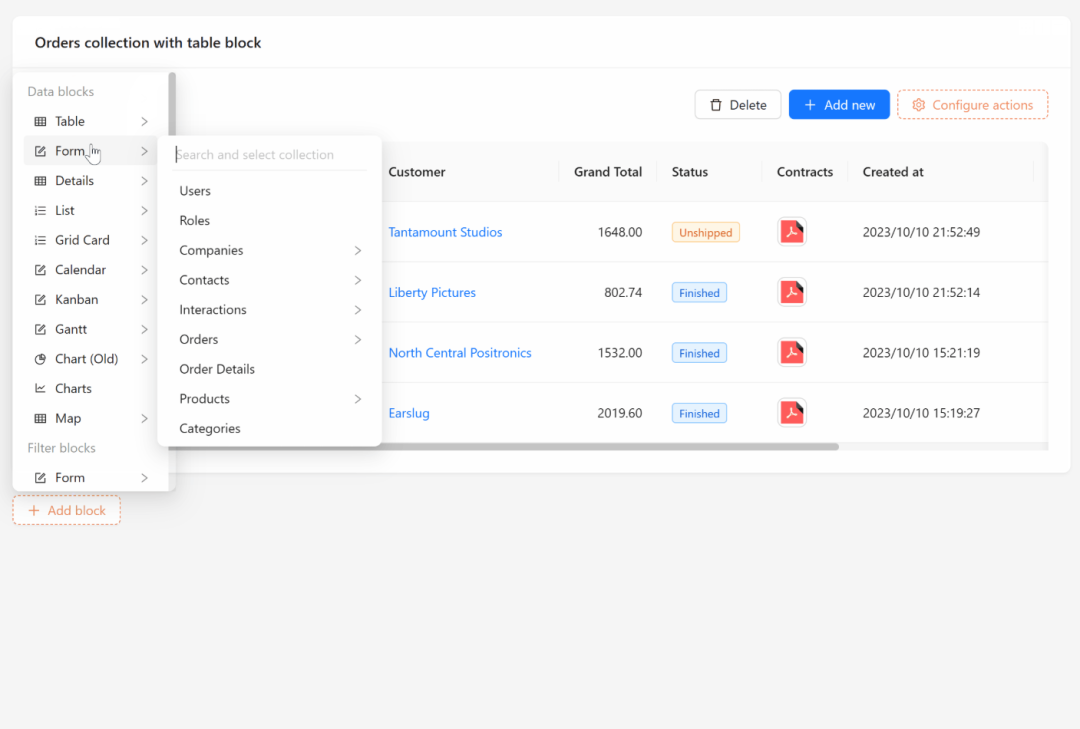Click the Chart (Old) pie icon
This screenshot has height=729, width=1080.
pos(41,359)
